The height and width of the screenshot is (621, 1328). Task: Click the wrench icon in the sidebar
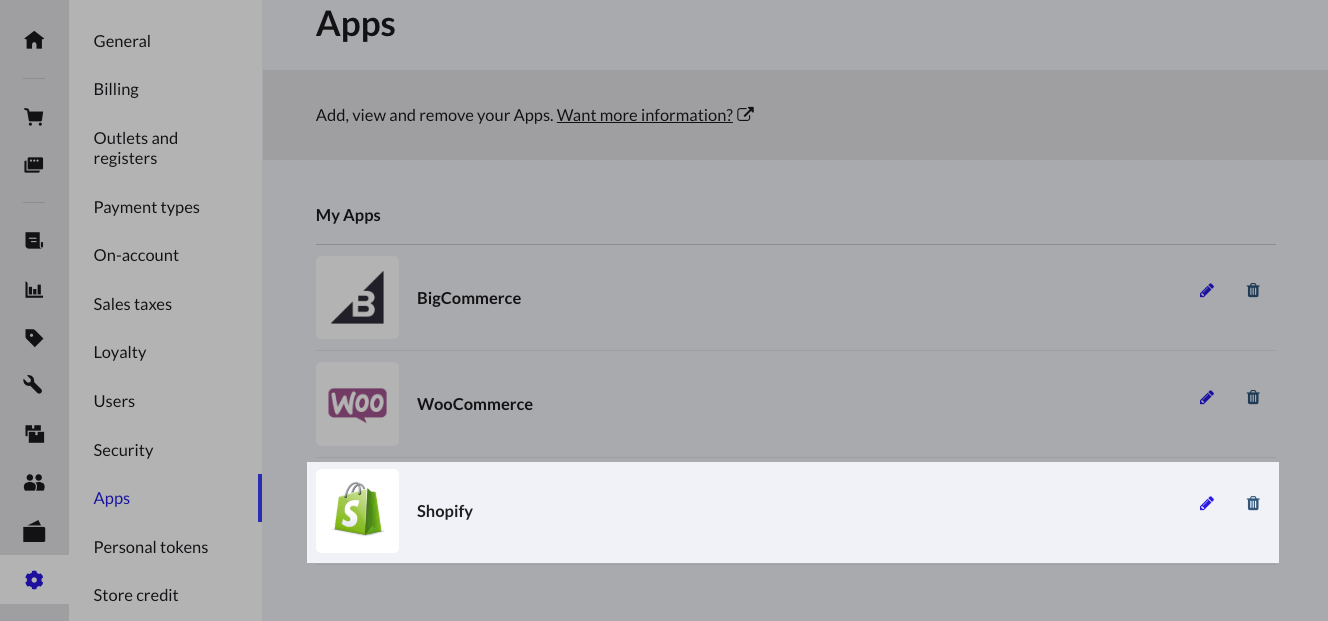point(34,385)
